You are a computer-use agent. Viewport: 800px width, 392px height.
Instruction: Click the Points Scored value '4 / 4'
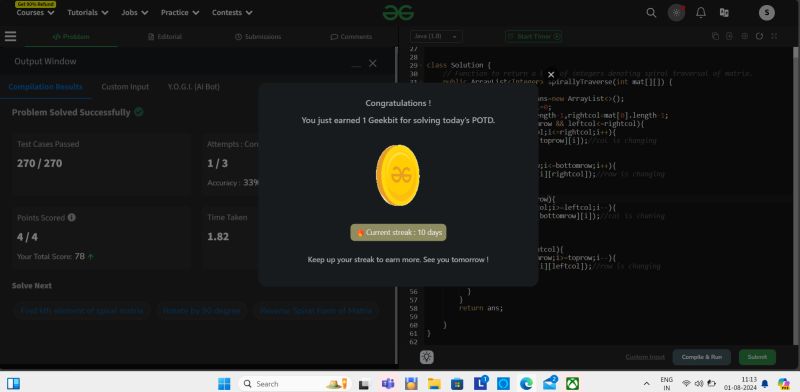tap(27, 237)
